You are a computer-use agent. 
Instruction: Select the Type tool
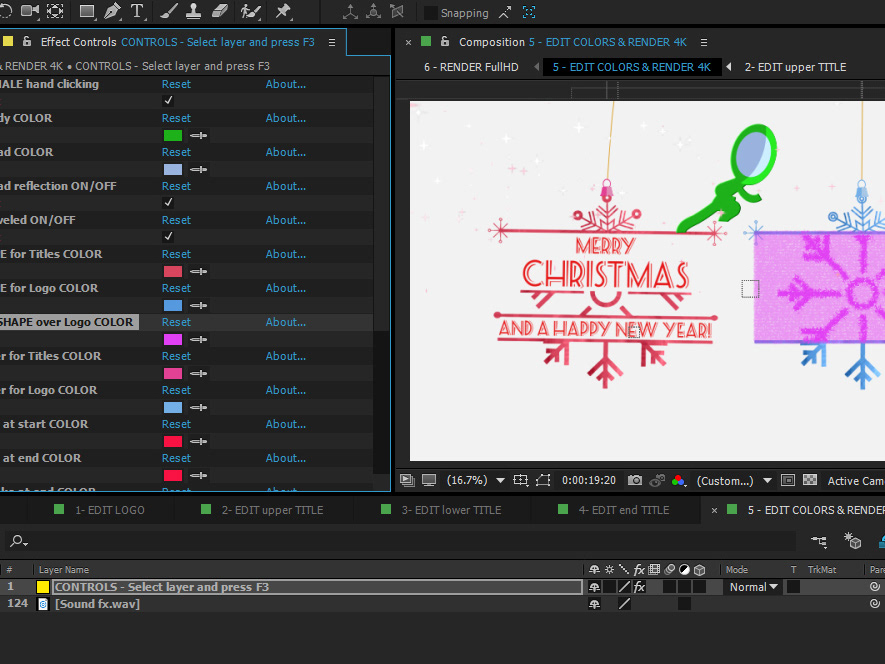137,11
